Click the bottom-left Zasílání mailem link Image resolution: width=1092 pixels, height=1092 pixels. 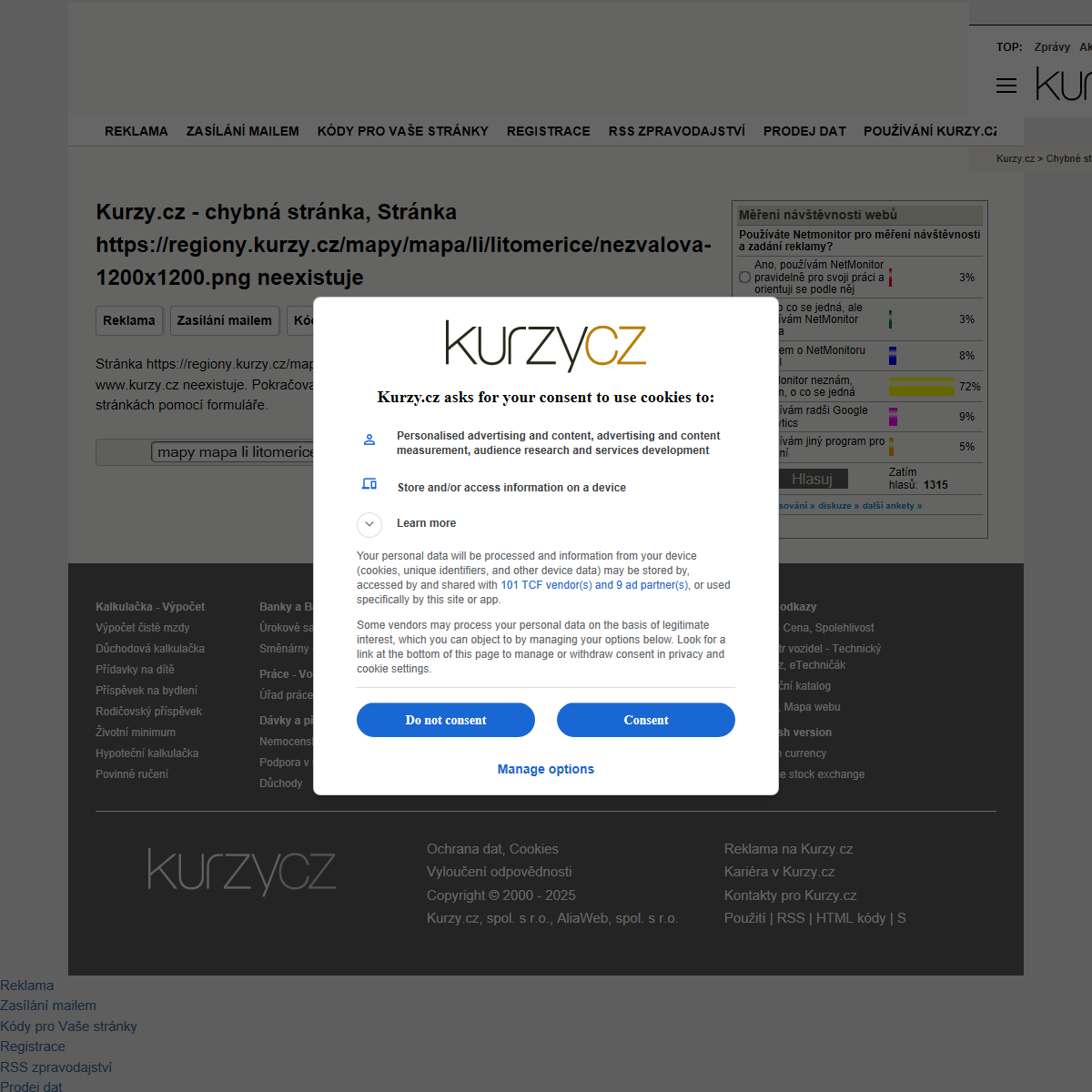click(x=48, y=1006)
